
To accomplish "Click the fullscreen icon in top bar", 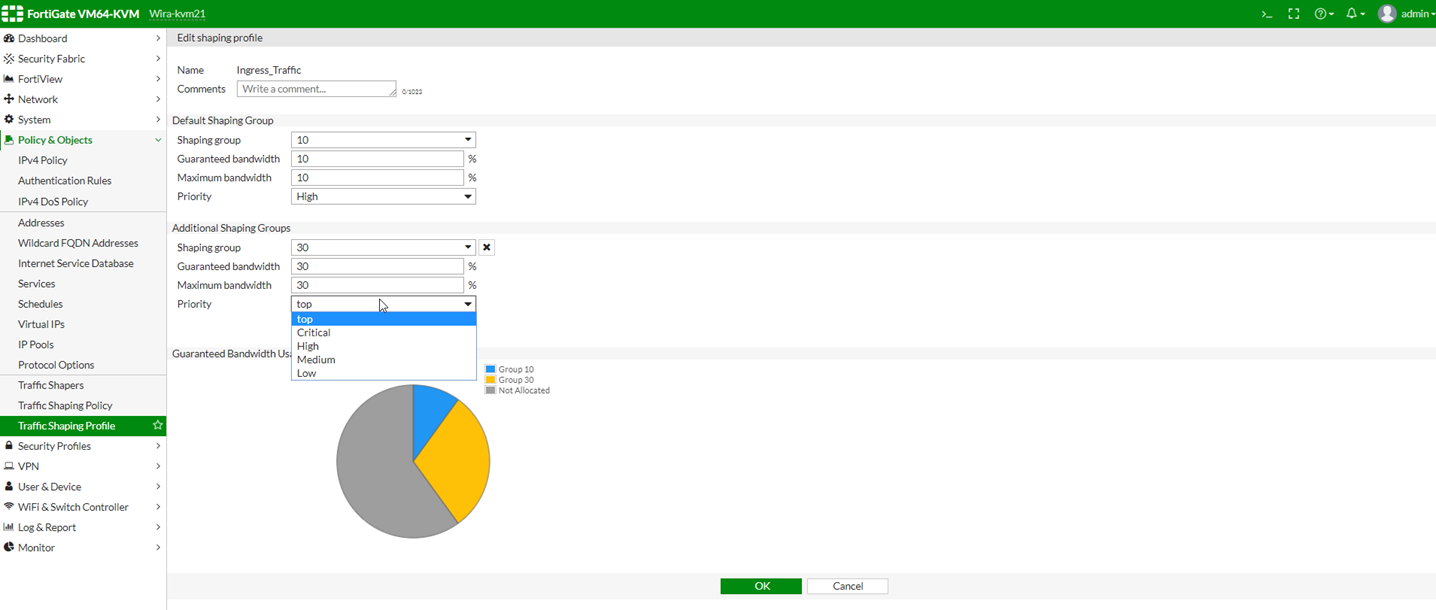I will click(x=1294, y=14).
